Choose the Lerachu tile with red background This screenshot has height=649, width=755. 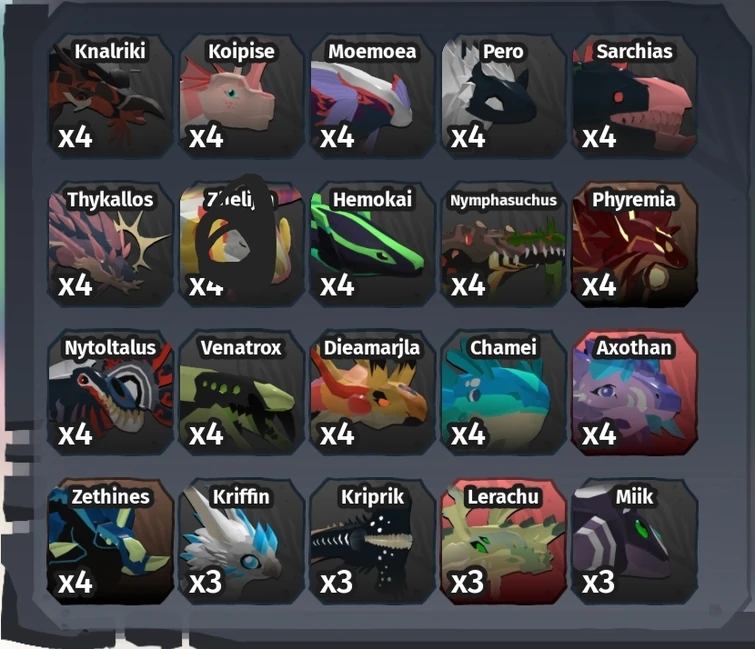[503, 541]
